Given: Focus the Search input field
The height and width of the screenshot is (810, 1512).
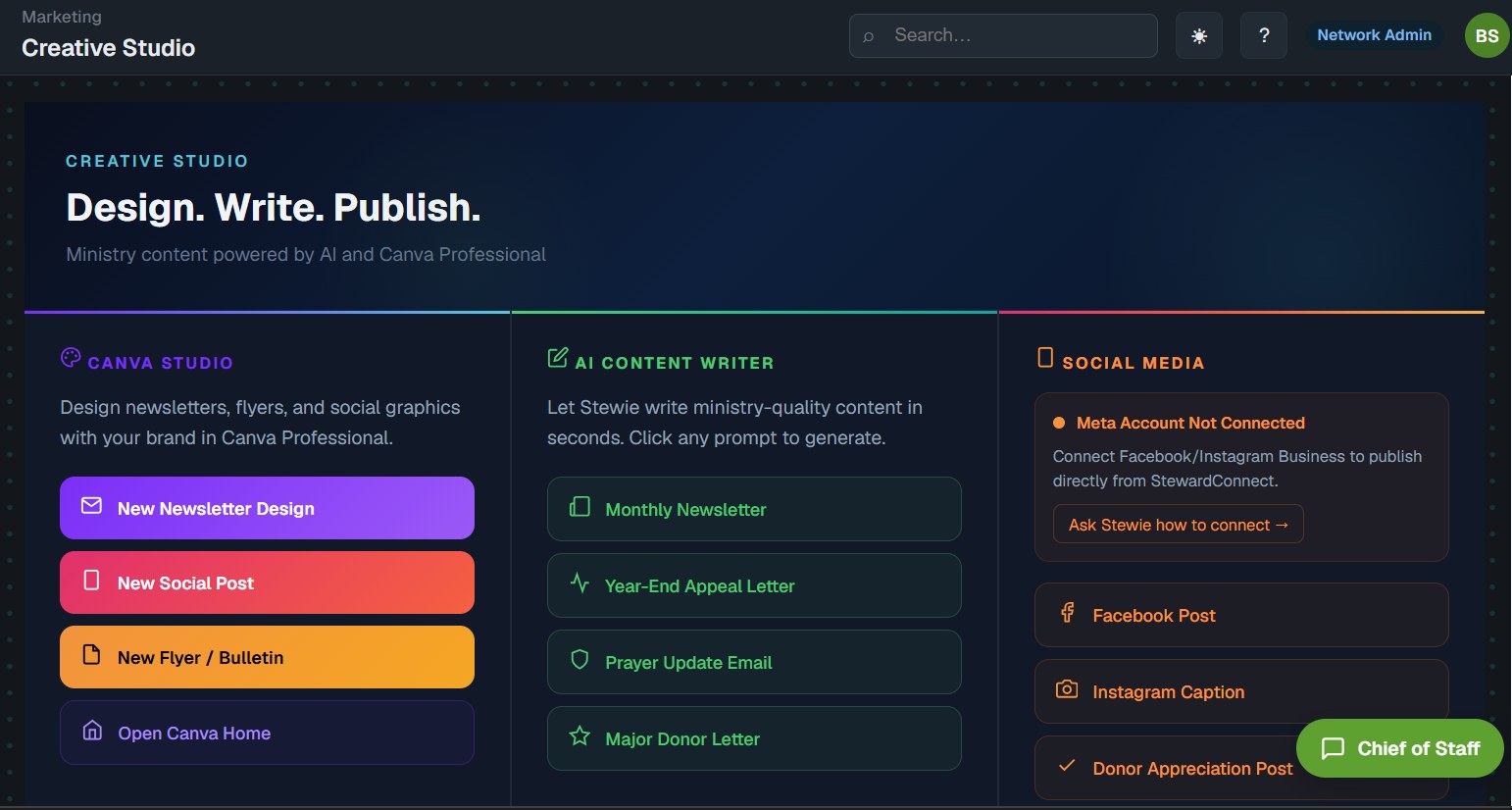Looking at the screenshot, I should [x=1003, y=36].
